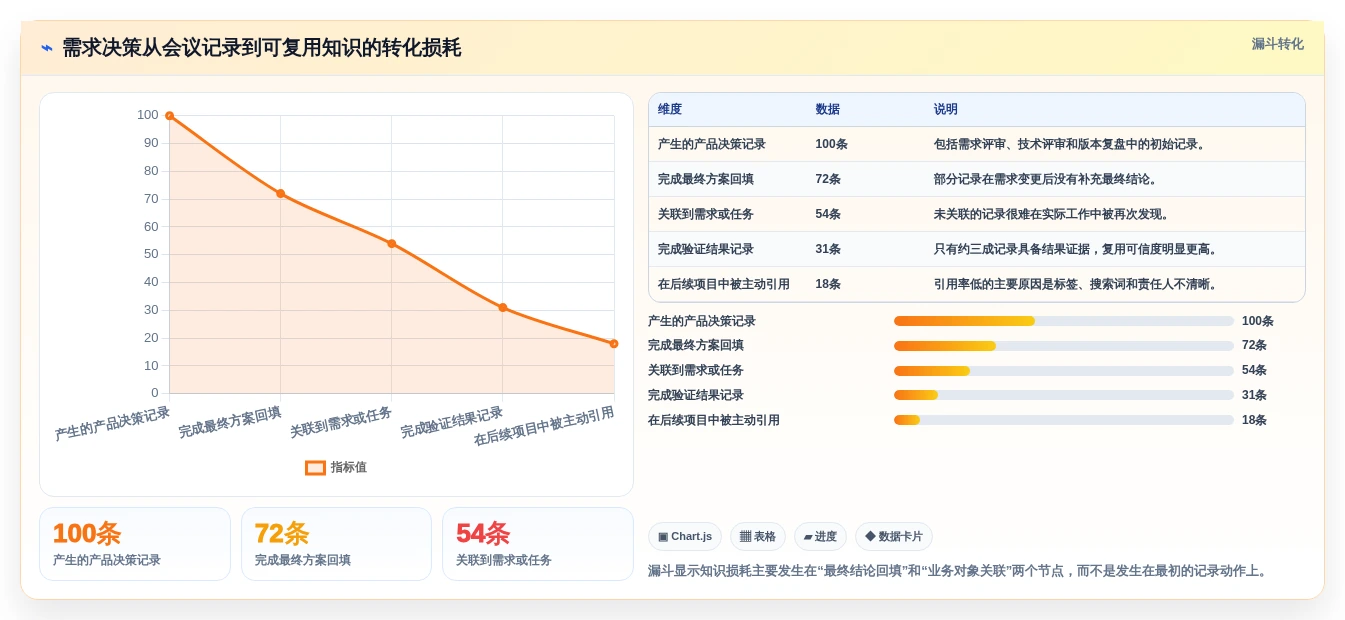Viewport: 1345px width, 620px height.
Task: Click the 100条 progress bar
Action: [1064, 321]
